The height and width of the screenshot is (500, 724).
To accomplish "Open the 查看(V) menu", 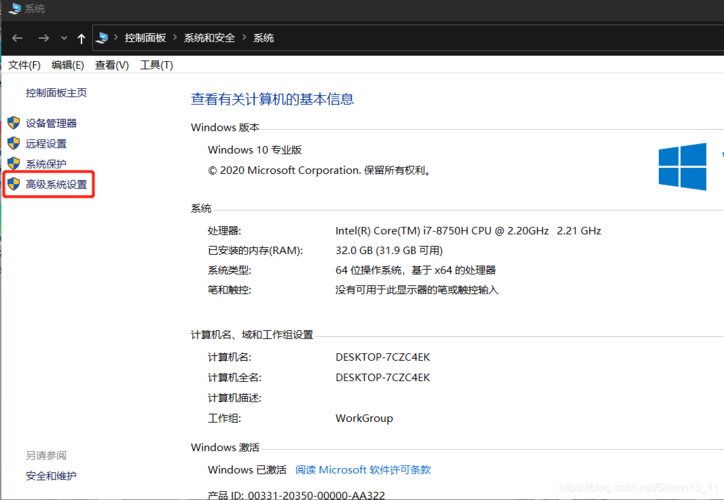I will coord(111,65).
